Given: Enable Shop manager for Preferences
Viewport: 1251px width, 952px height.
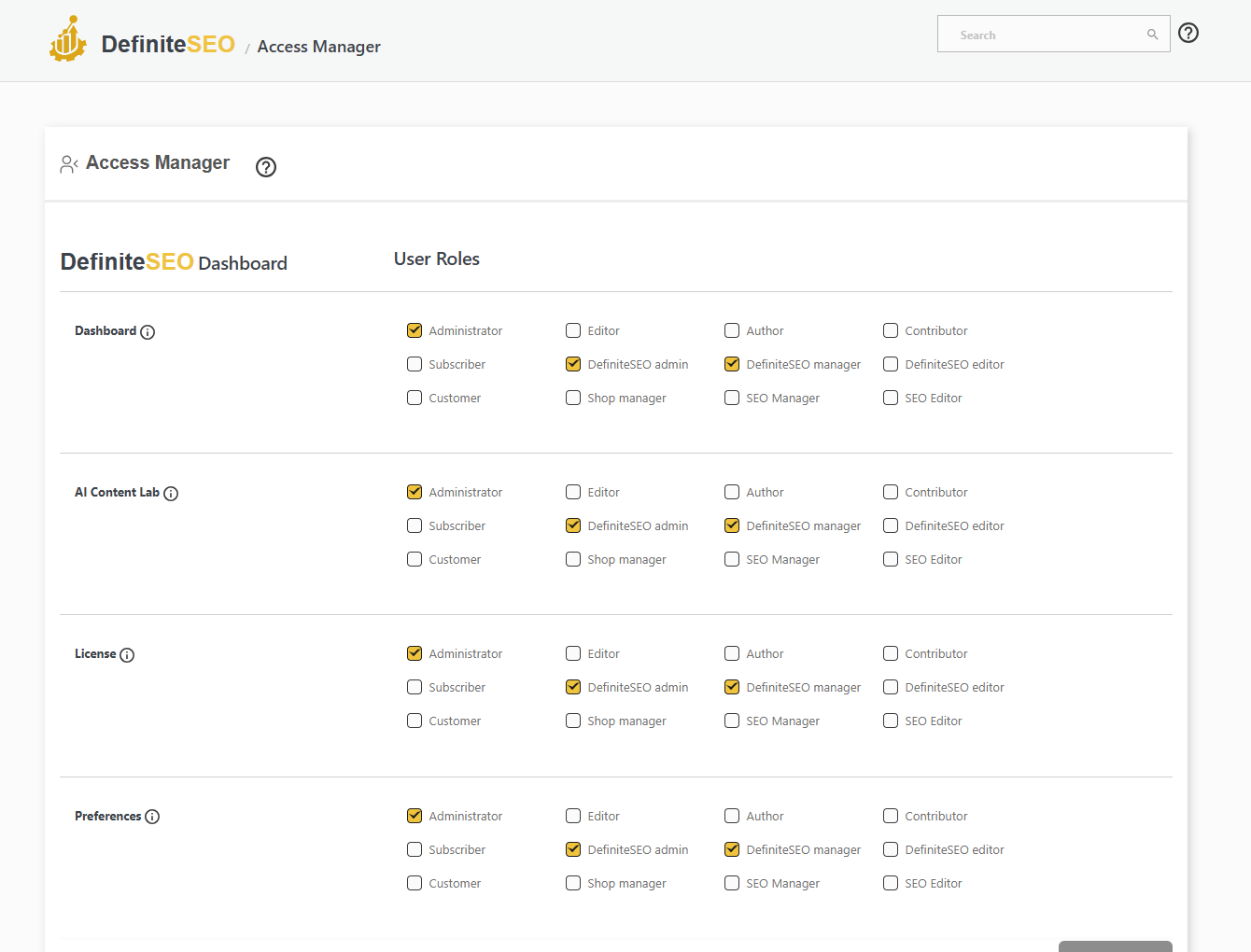Looking at the screenshot, I should (x=573, y=883).
